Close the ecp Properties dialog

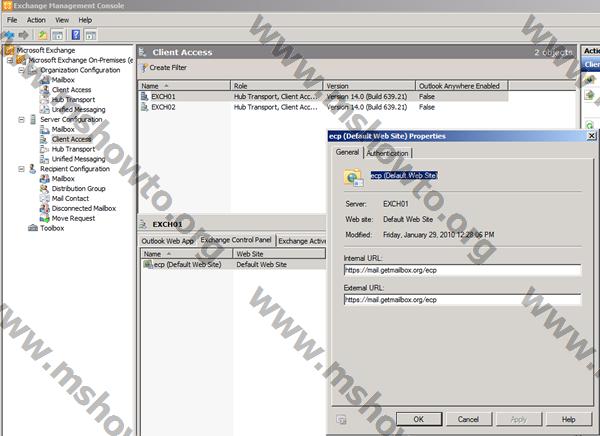tap(591, 136)
